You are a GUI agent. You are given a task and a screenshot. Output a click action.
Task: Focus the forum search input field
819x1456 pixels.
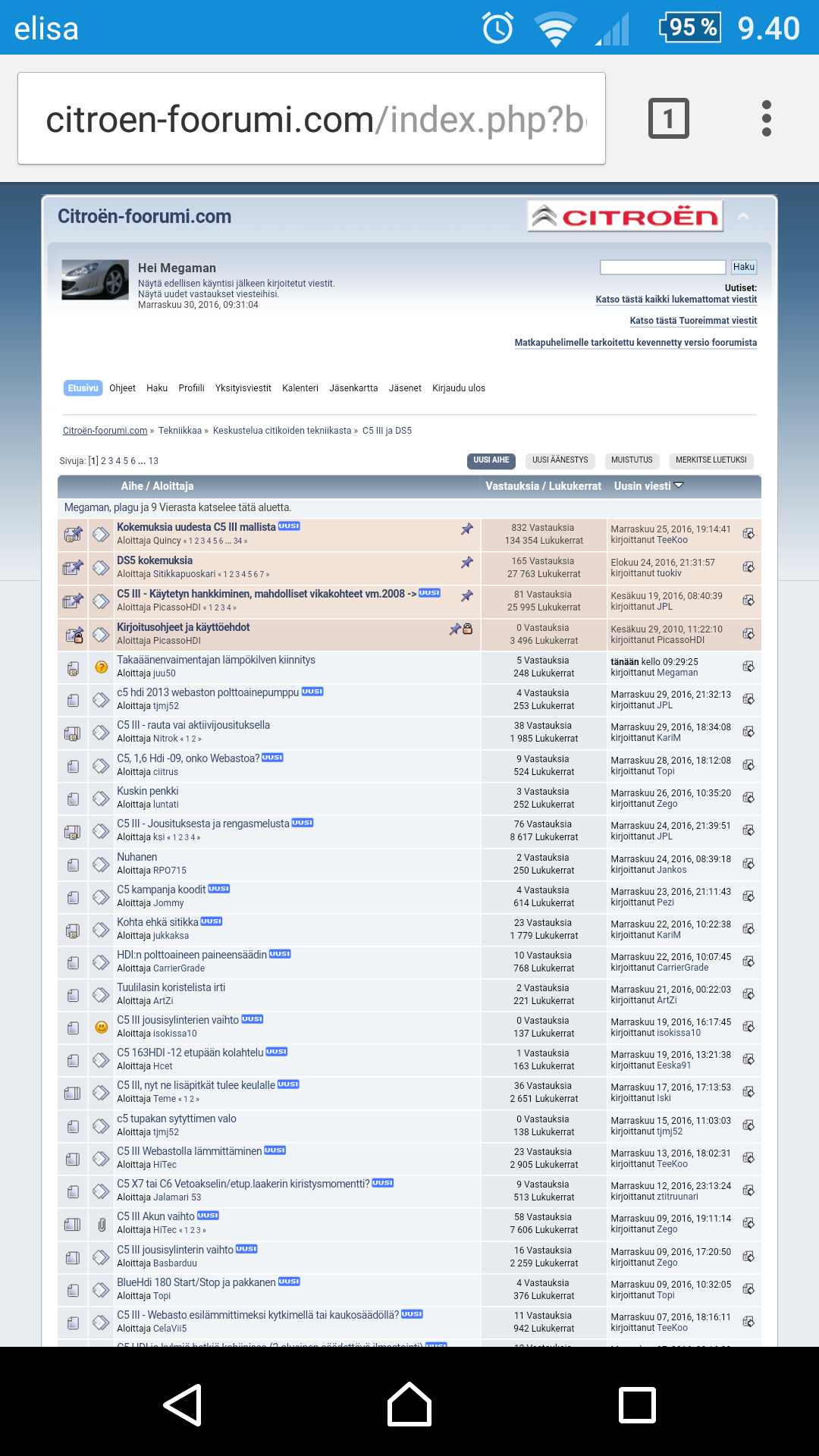point(663,267)
